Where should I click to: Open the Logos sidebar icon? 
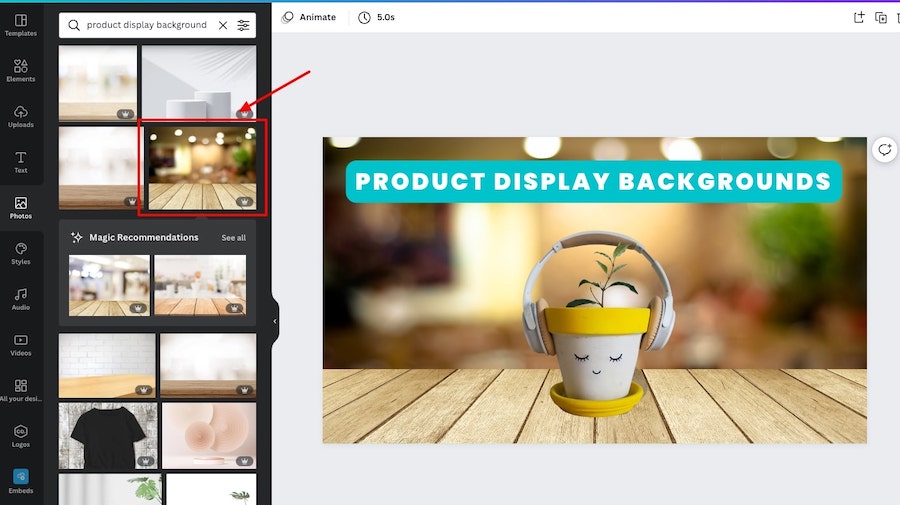tap(21, 436)
